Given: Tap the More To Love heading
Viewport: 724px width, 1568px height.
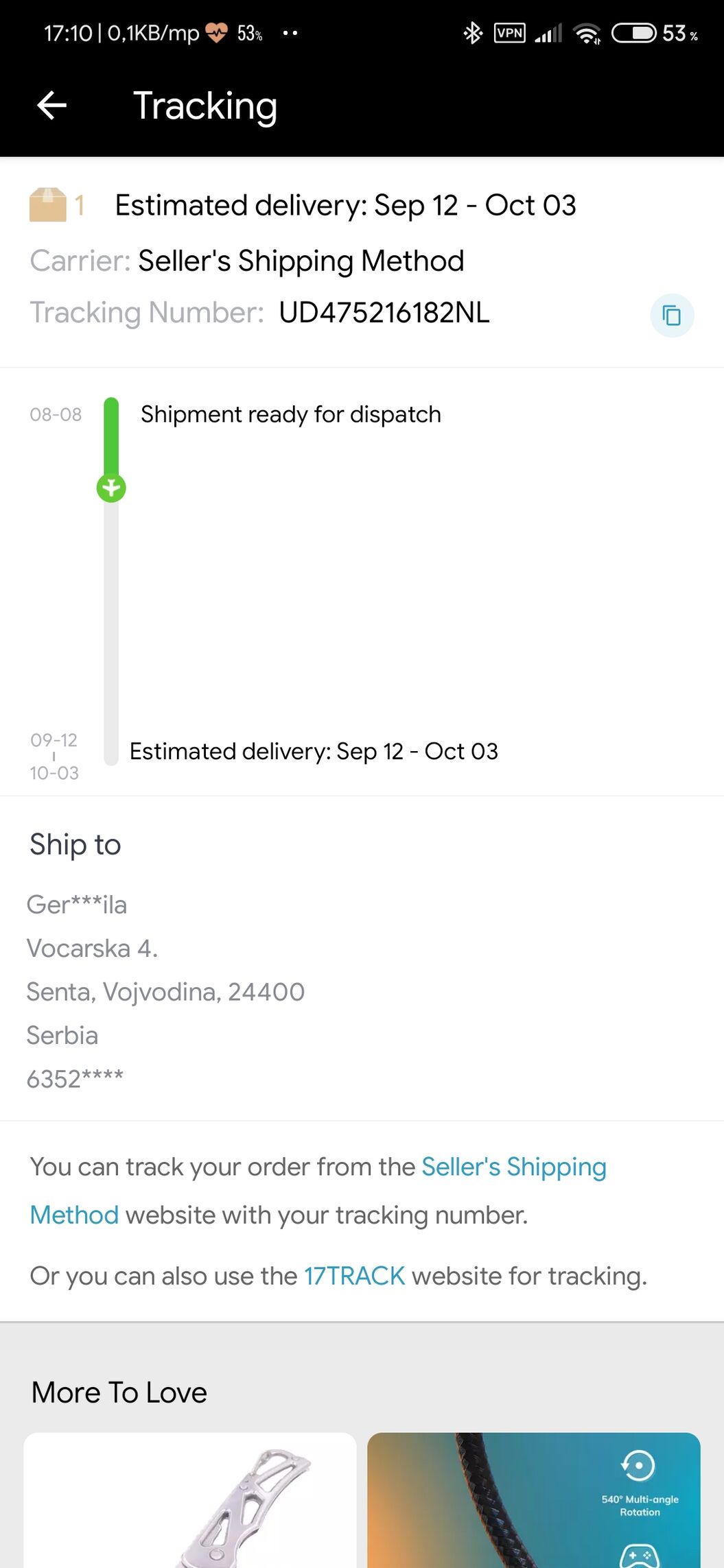Looking at the screenshot, I should 119,1392.
